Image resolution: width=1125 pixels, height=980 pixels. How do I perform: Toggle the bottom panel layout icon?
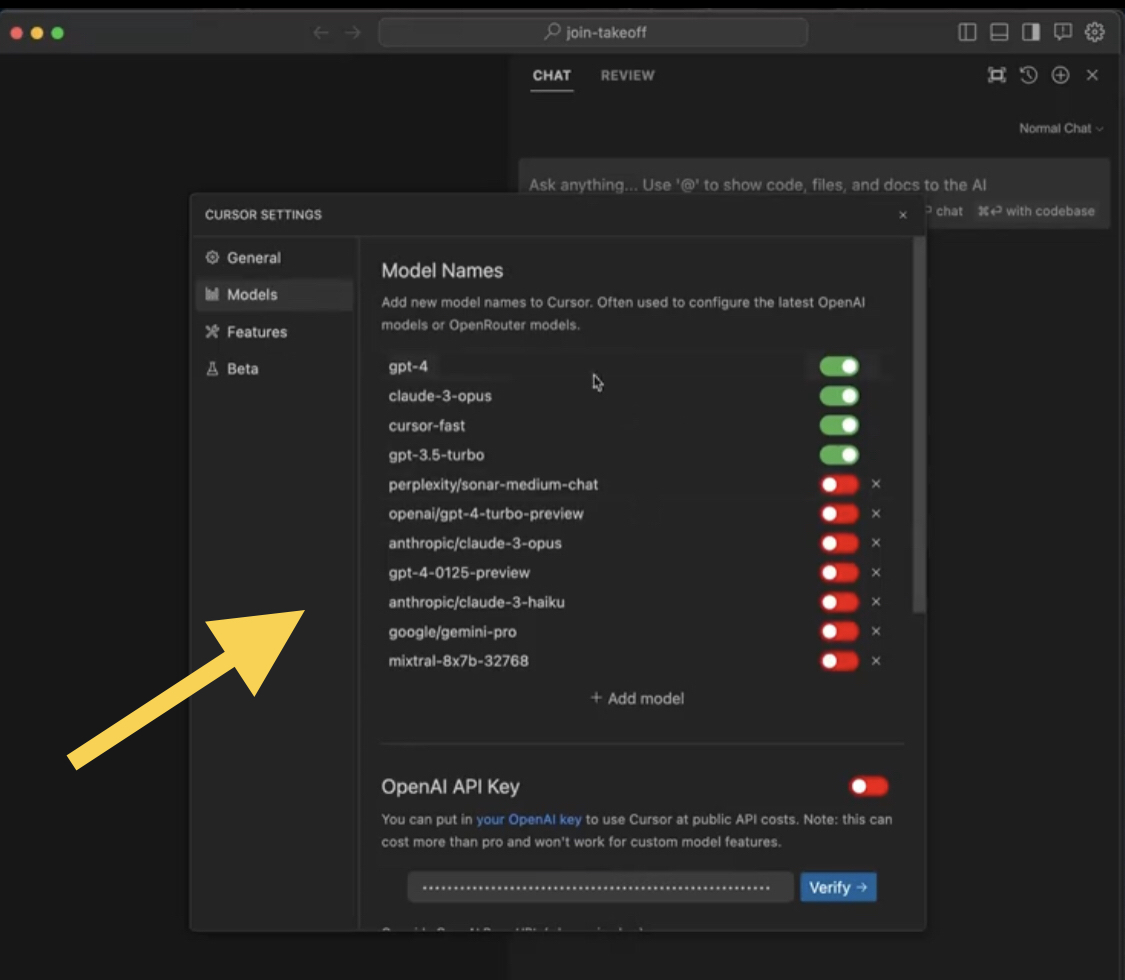point(999,32)
